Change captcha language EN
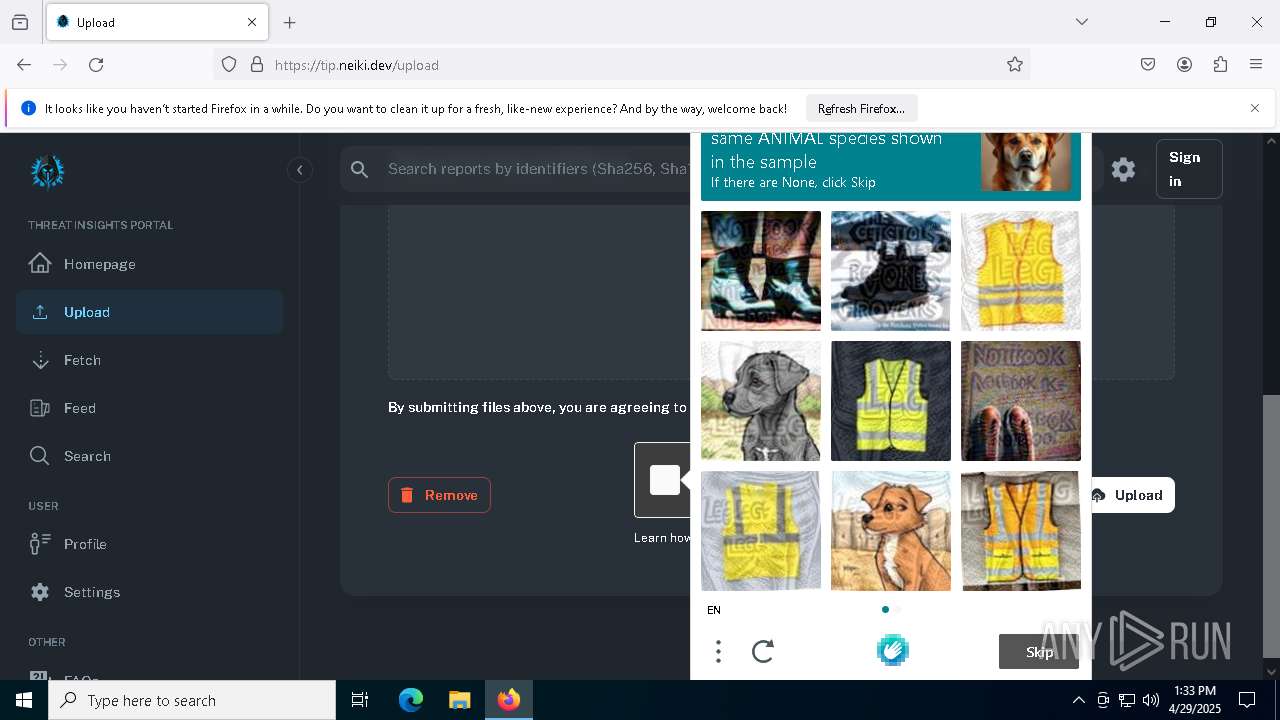The width and height of the screenshot is (1280, 720). 714,610
